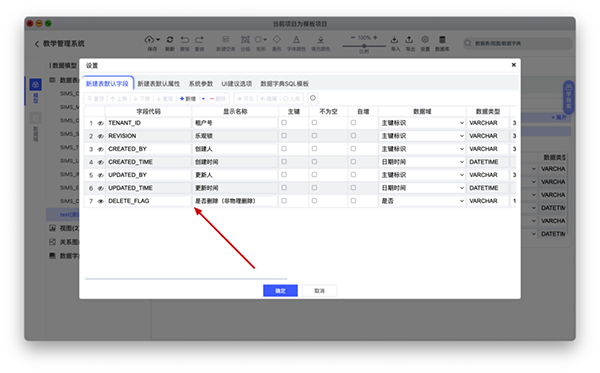Toggle auto-increment checkbox for UPDATED_TIME
The image size is (600, 373).
click(x=353, y=188)
